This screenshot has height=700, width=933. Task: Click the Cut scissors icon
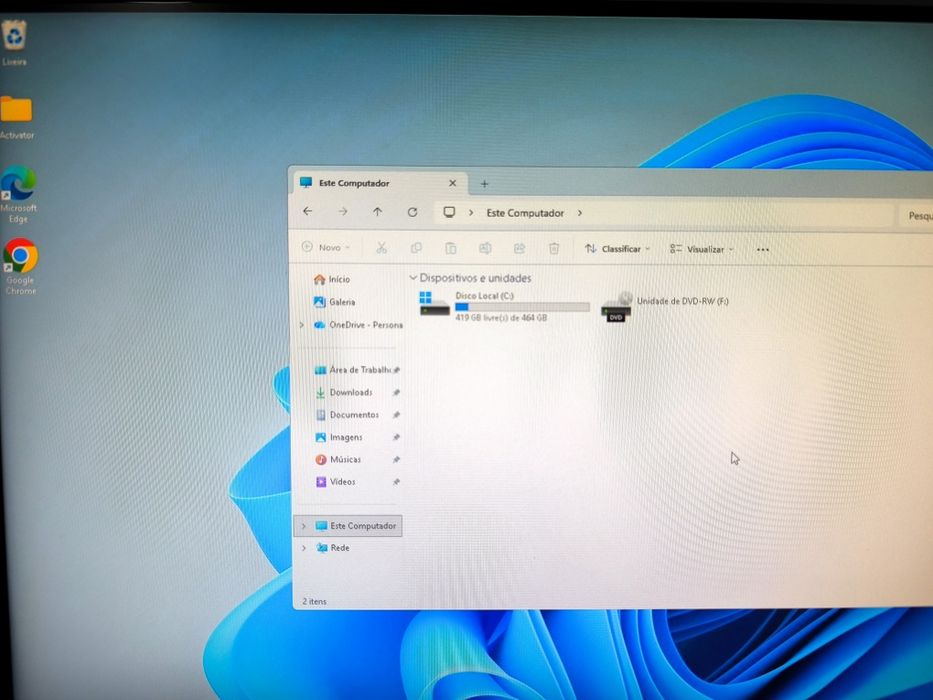click(x=381, y=248)
